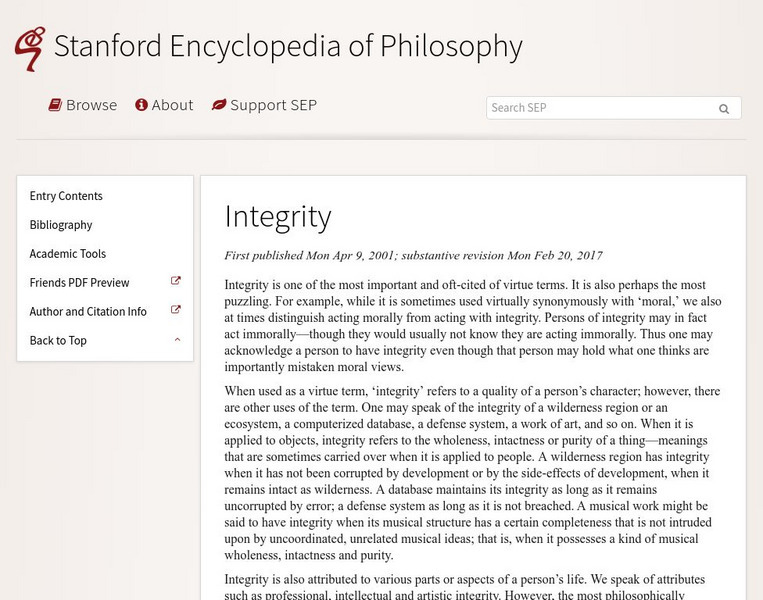The width and height of the screenshot is (763, 600).
Task: Open the Support SEP menu
Action: coord(273,105)
